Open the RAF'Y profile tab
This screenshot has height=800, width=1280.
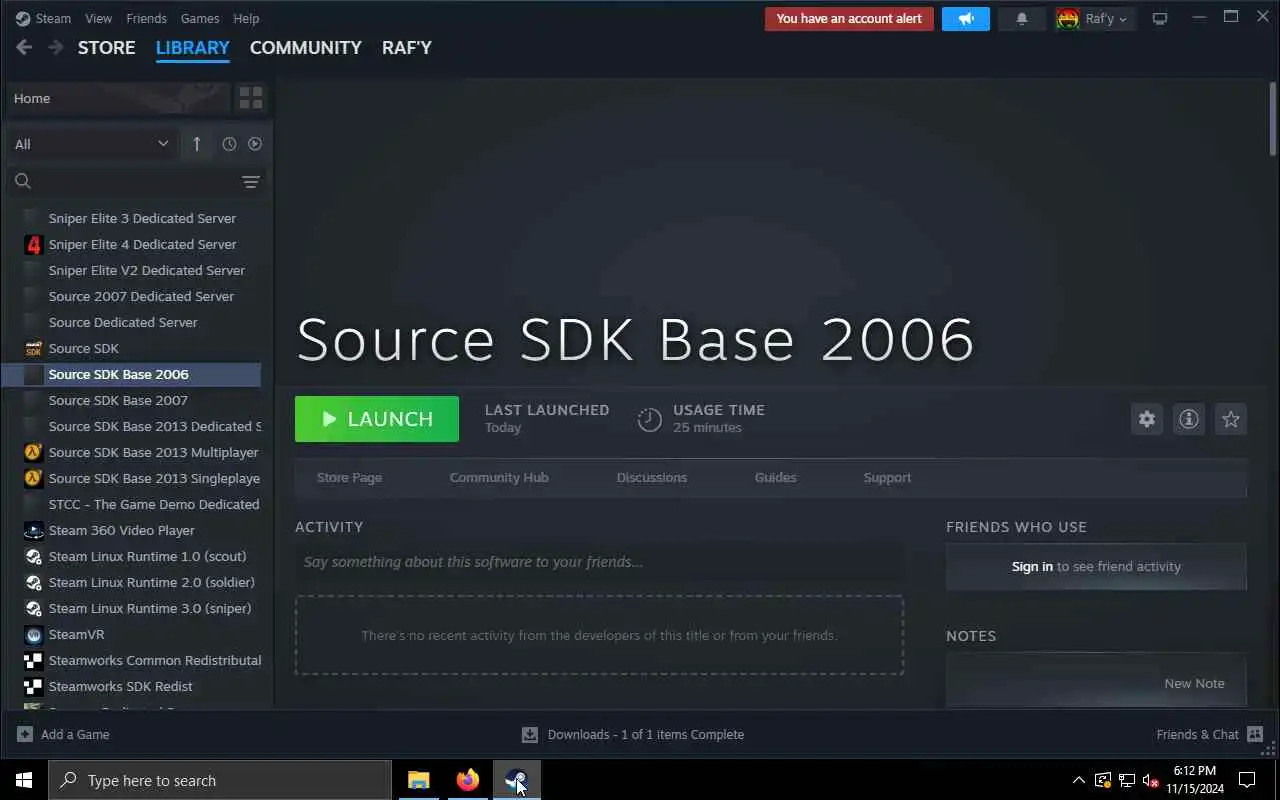point(407,47)
